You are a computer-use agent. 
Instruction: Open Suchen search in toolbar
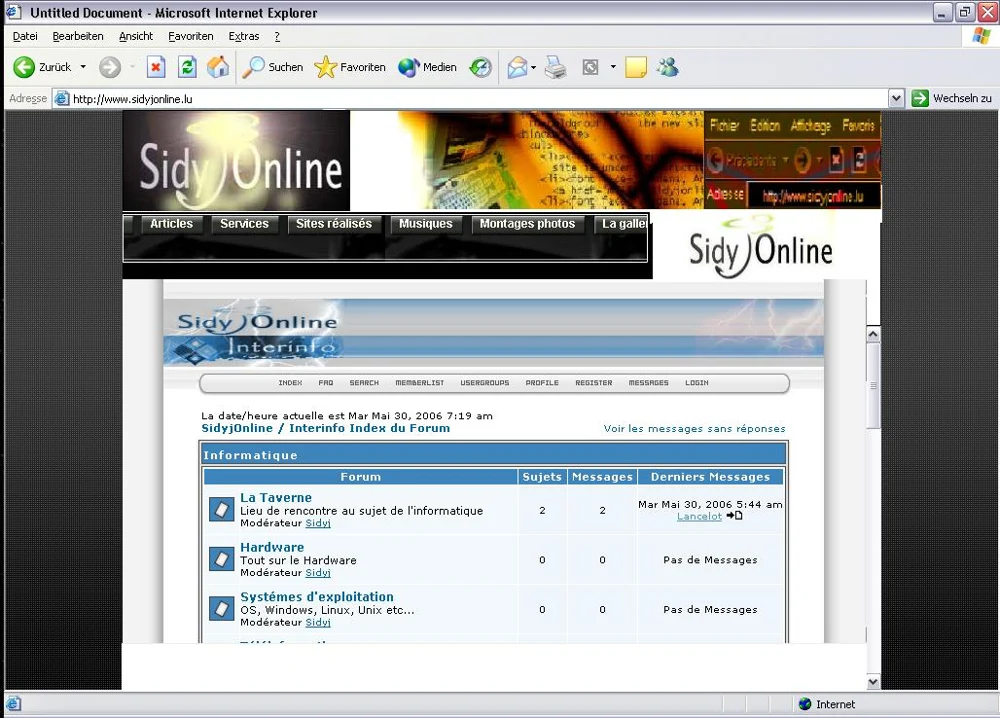tap(272, 67)
